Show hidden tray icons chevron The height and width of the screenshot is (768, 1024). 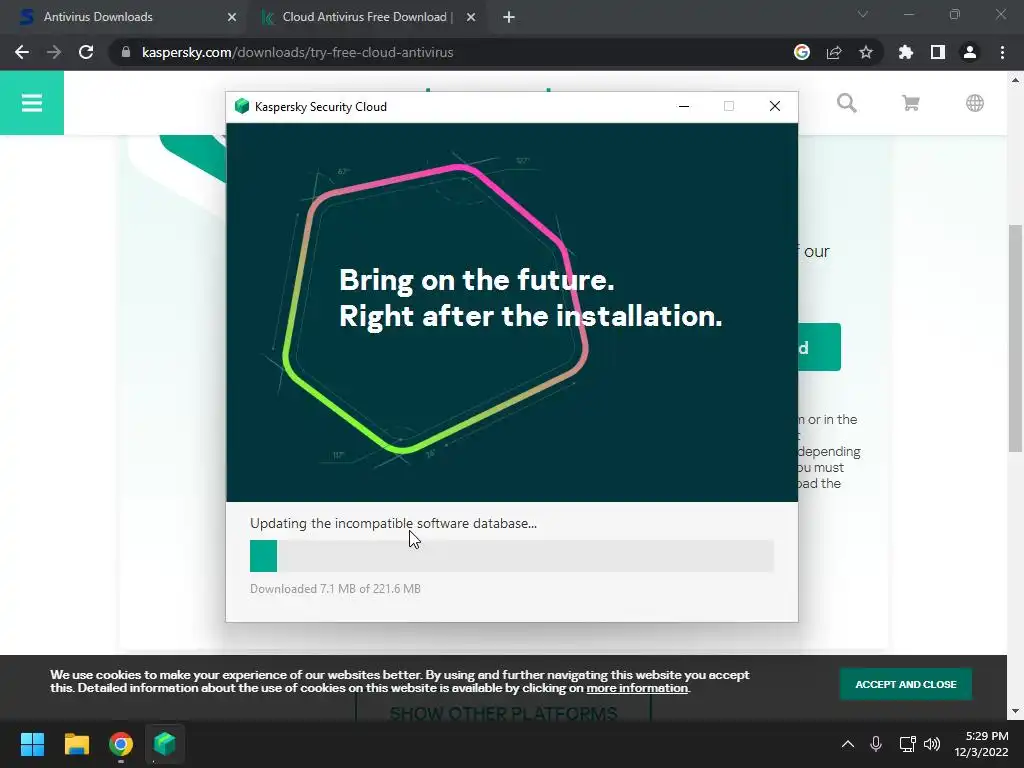(847, 743)
